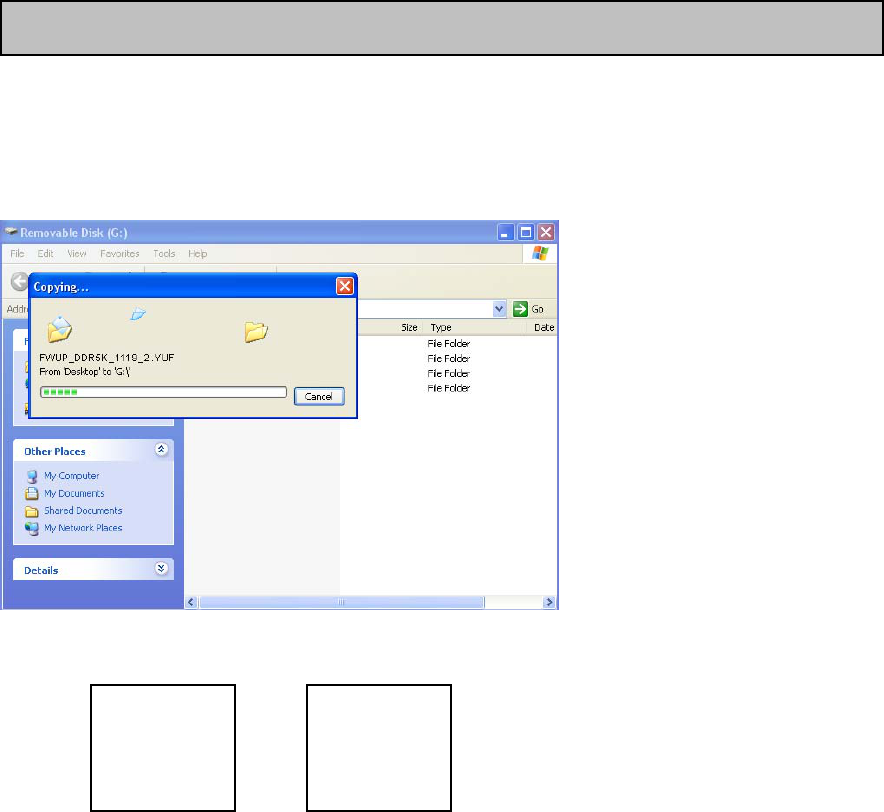Maximize the Removable Disk window

[526, 232]
